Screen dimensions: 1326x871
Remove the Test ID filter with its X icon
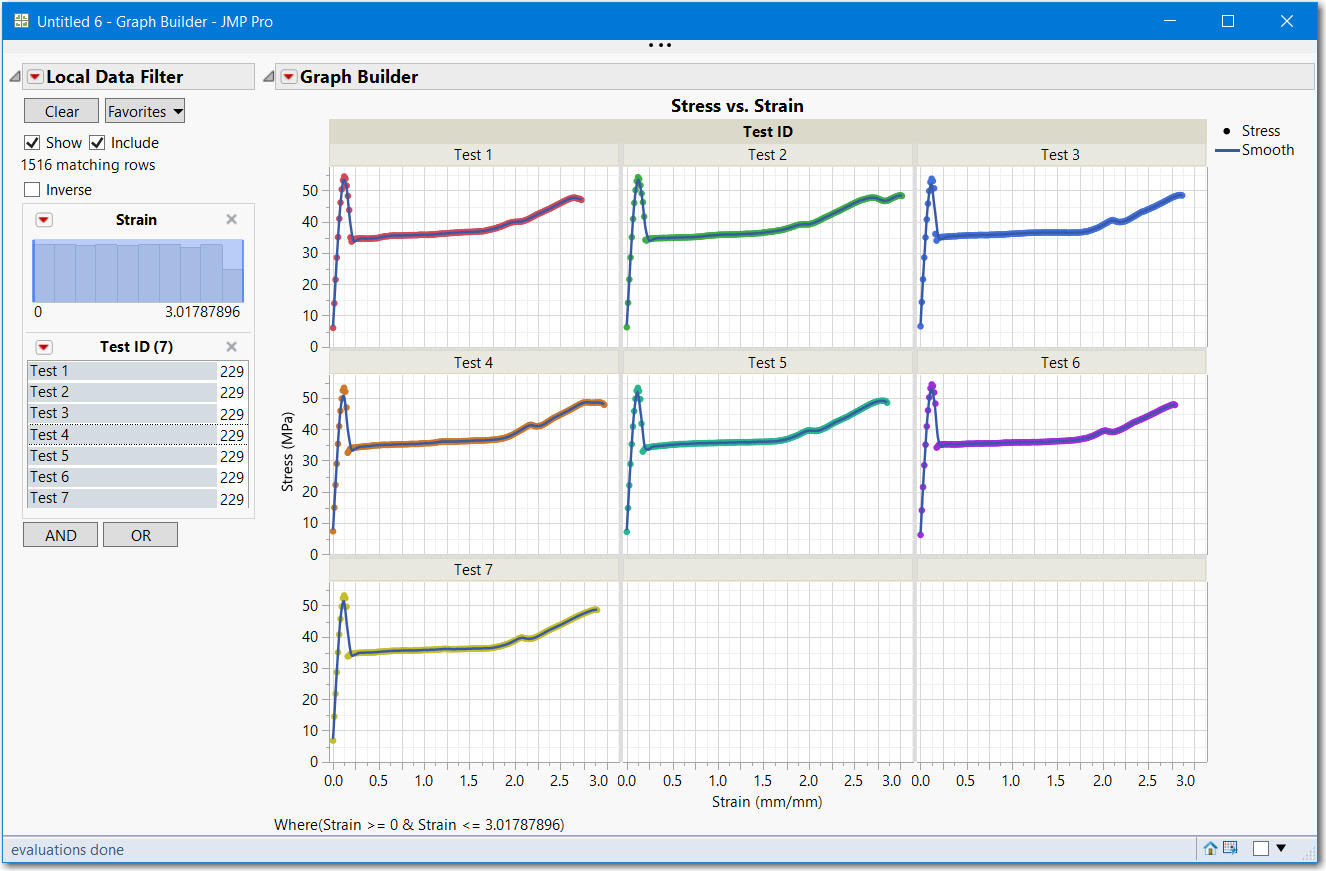coord(231,346)
